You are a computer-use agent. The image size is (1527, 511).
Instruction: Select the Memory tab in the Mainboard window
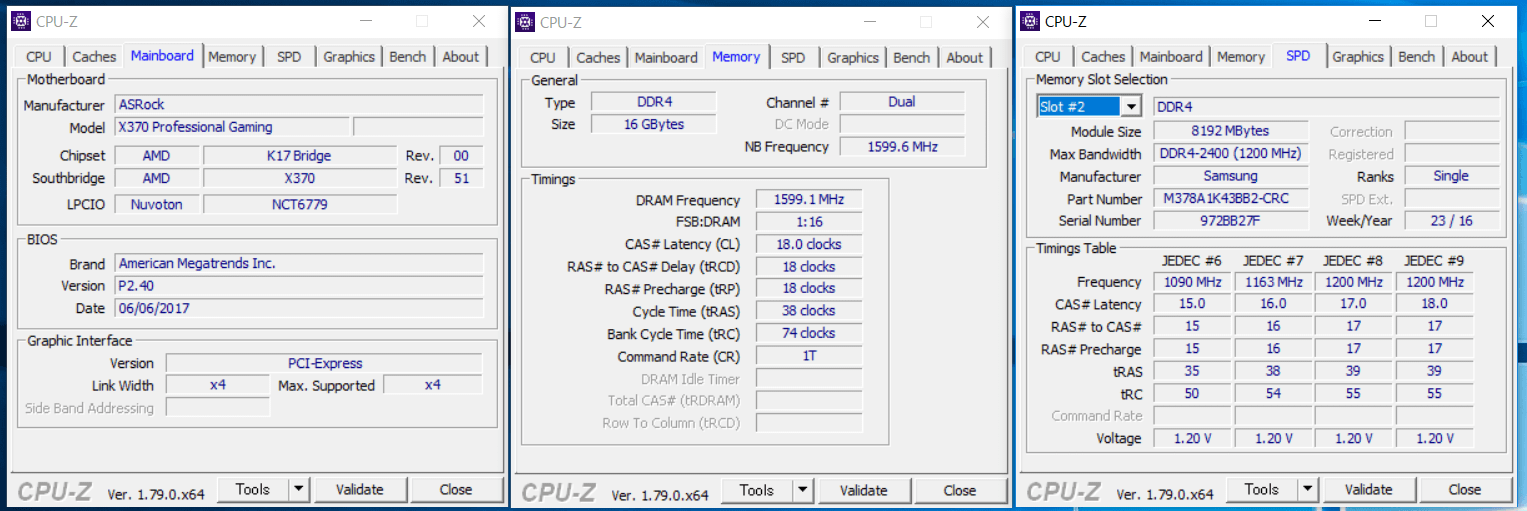[x=232, y=57]
